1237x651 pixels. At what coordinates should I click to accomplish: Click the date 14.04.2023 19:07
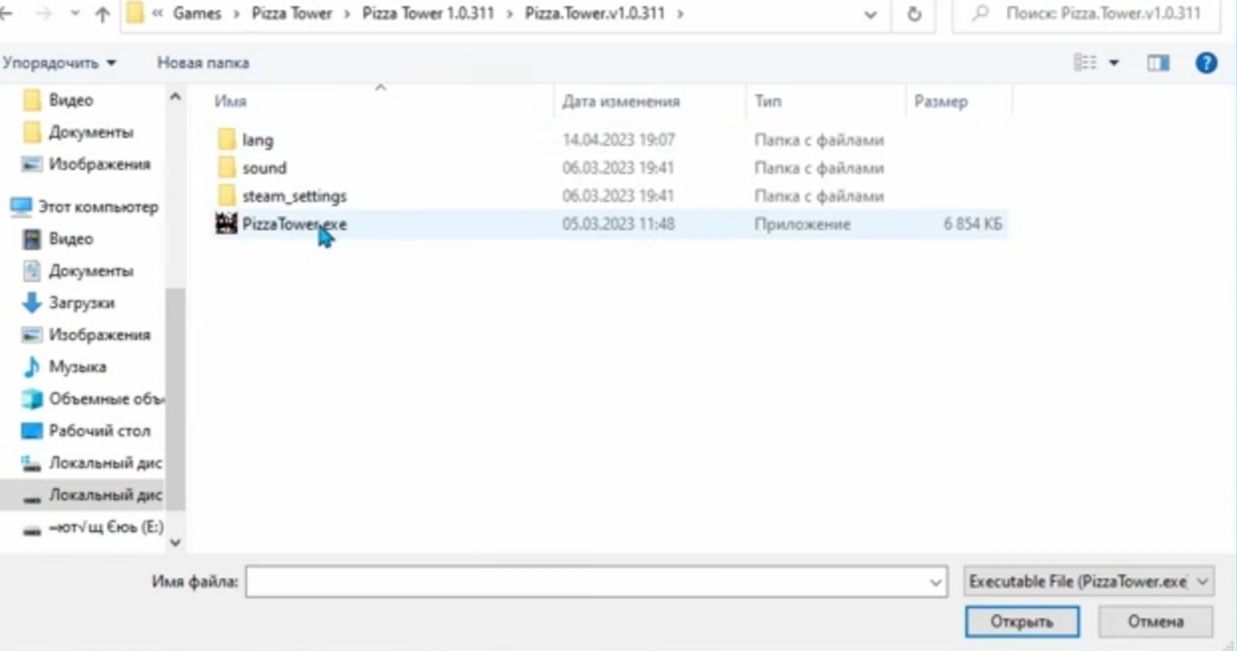tap(618, 140)
